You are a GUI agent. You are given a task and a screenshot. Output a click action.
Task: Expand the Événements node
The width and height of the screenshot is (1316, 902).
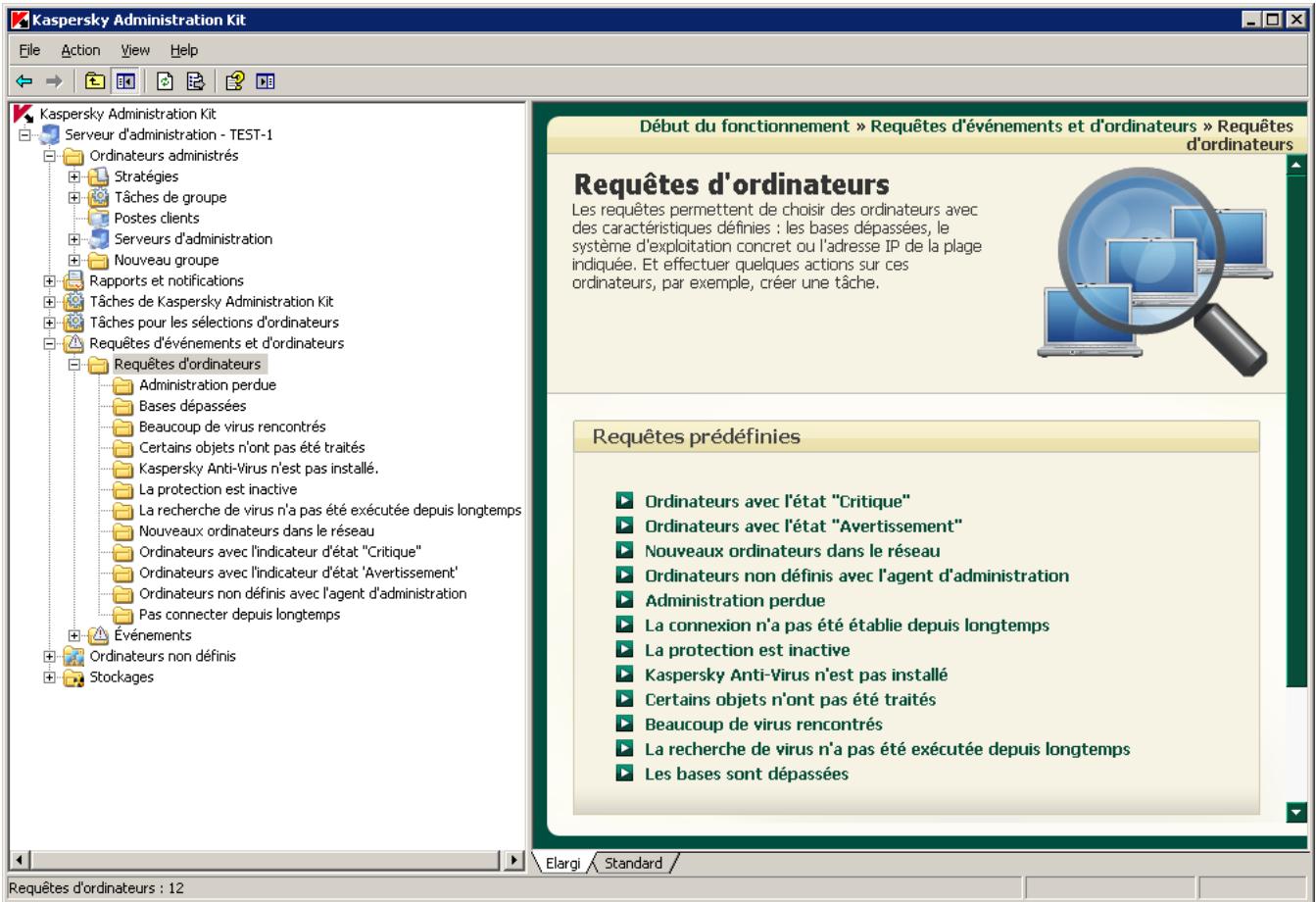[75, 635]
